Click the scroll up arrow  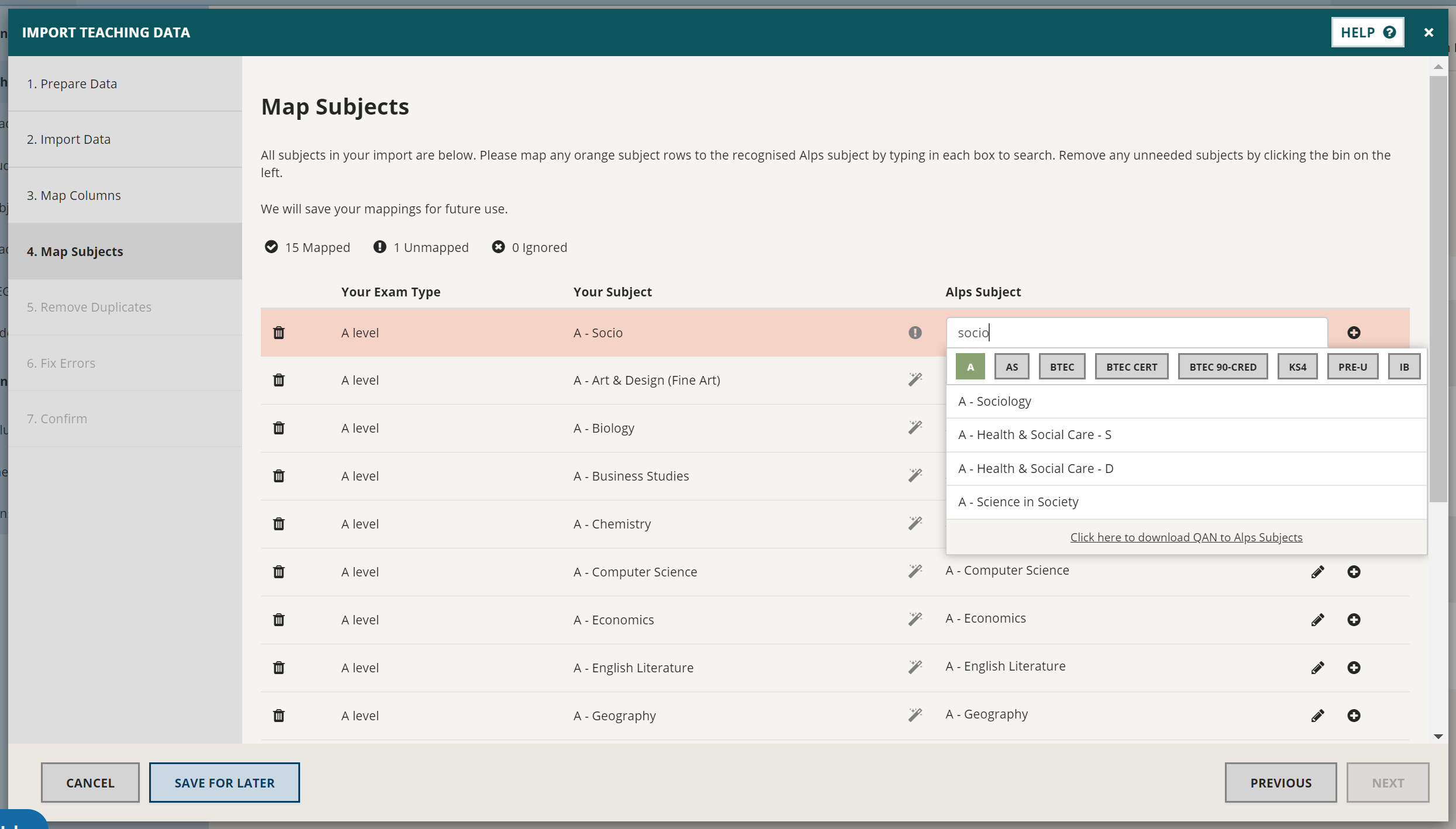pos(1438,67)
